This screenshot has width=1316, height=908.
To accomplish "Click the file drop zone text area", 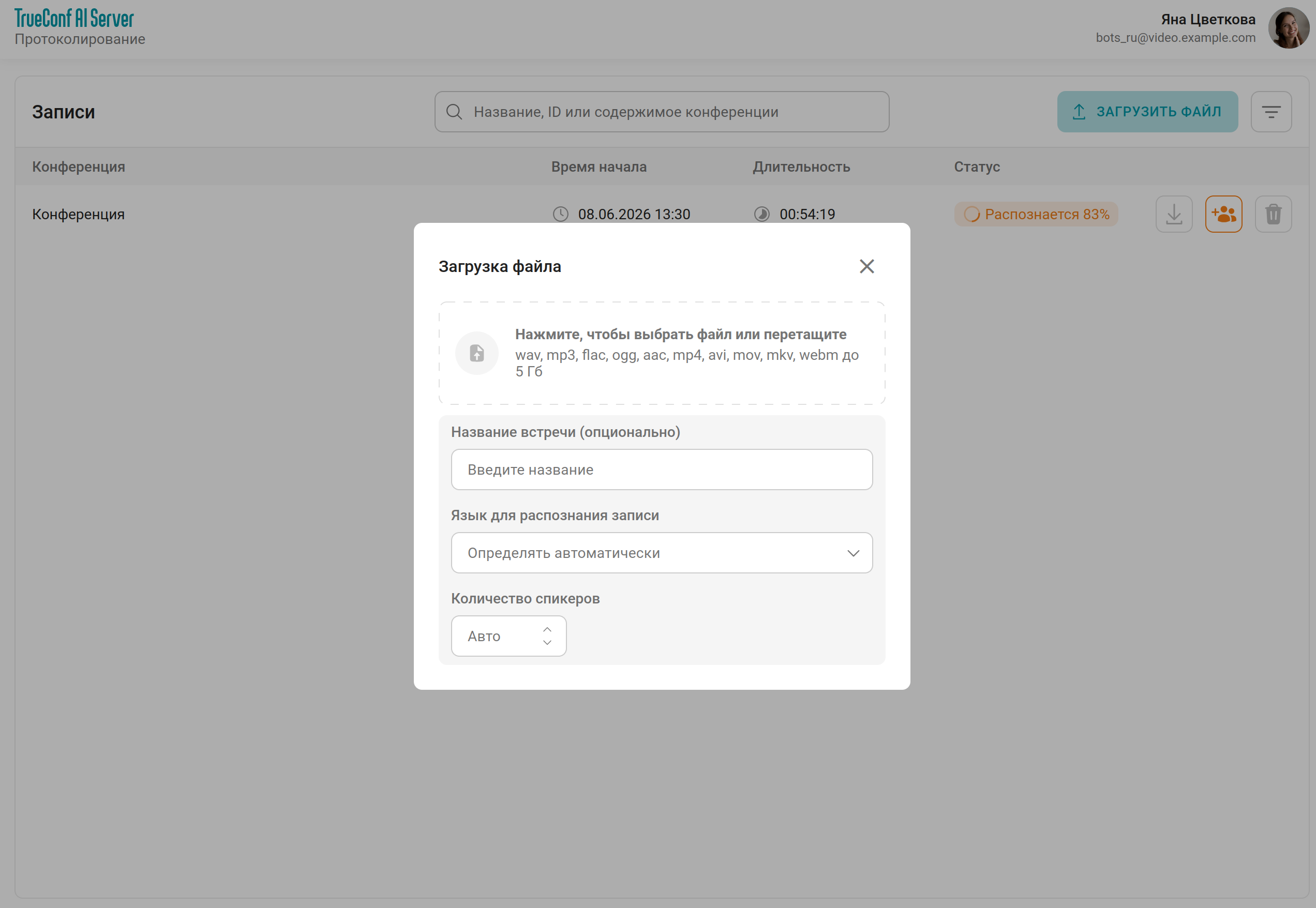I will (x=662, y=353).
